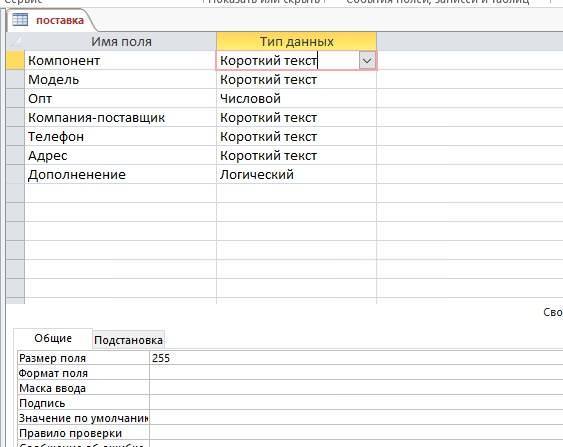
Task: Click the table icon on поставка tab
Action: tap(20, 19)
